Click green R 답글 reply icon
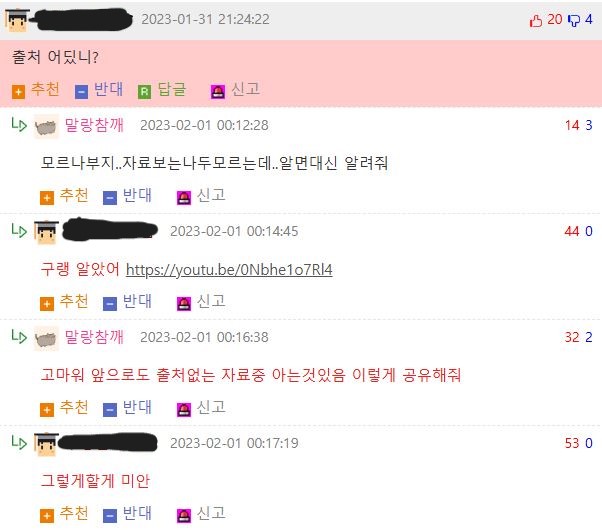 144,92
